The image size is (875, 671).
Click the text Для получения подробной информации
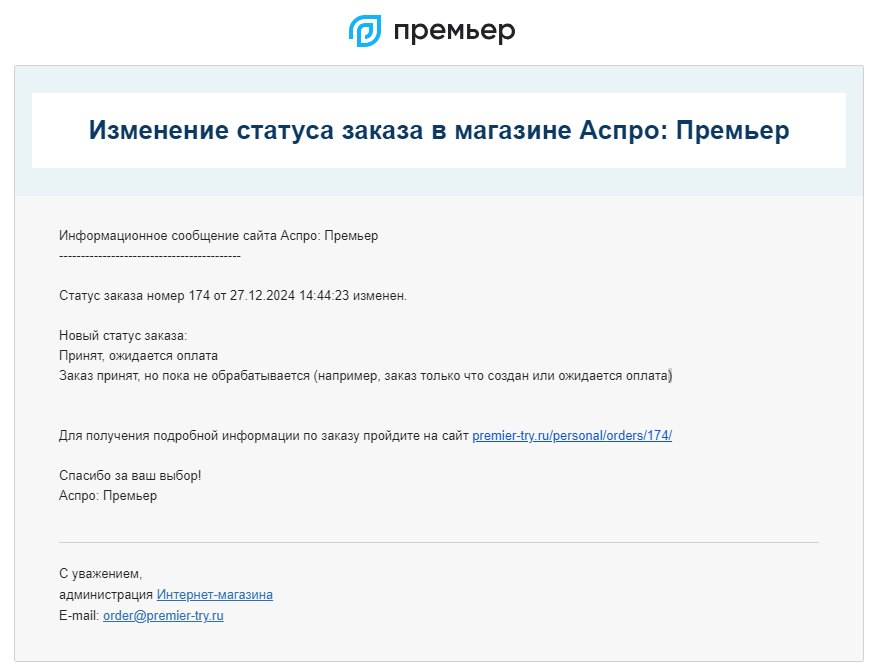click(180, 436)
